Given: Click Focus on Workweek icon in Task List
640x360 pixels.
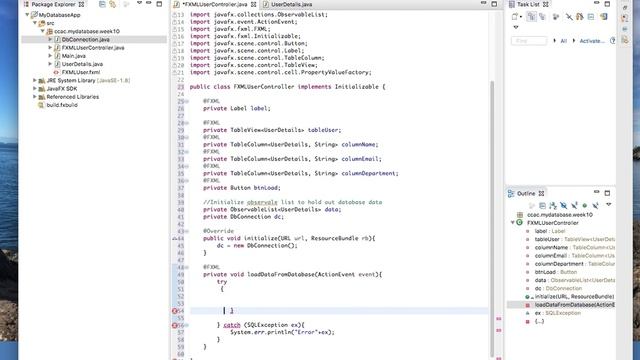Looking at the screenshot, I should 556,17.
